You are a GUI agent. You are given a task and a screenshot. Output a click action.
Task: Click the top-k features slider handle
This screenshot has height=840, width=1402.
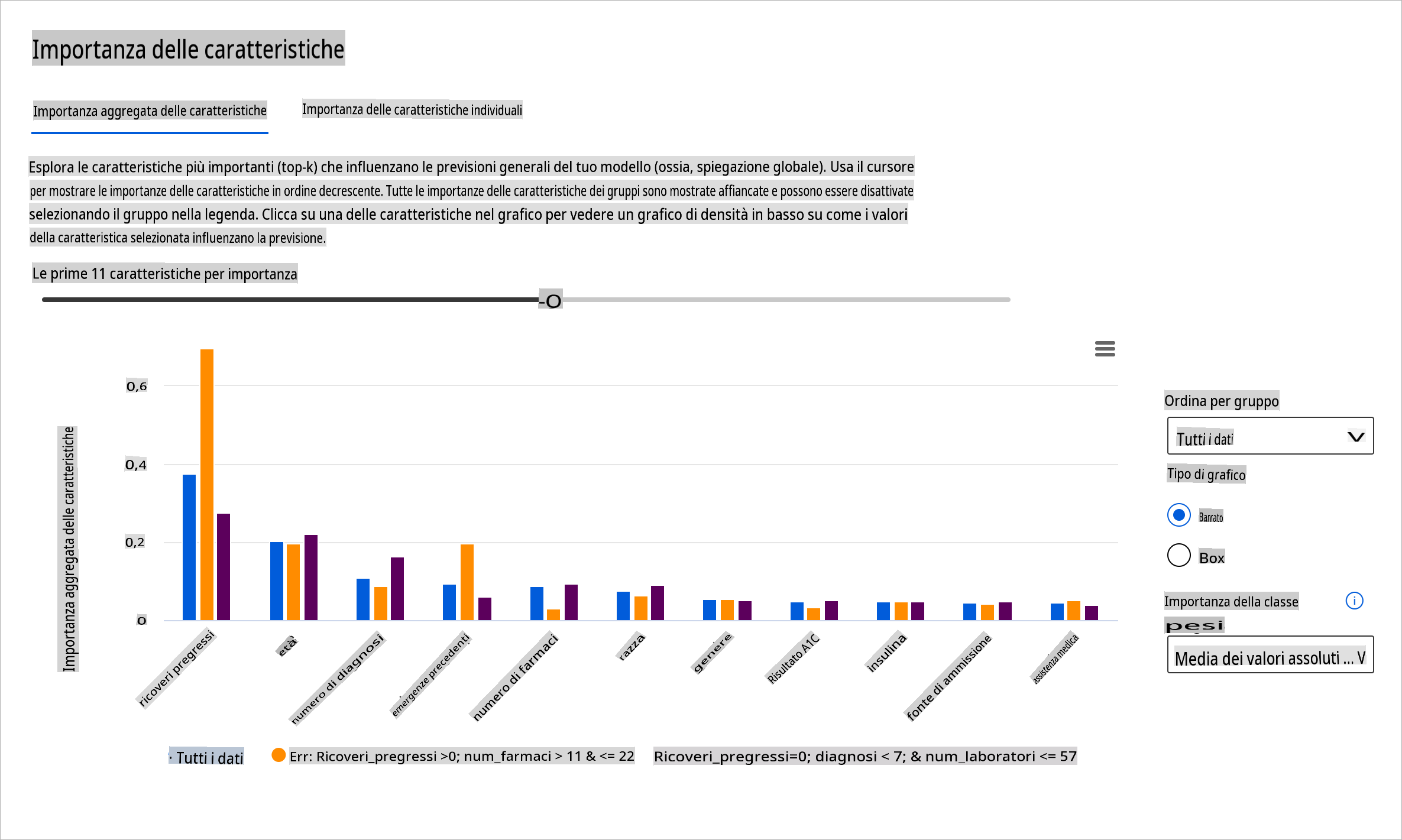point(553,301)
